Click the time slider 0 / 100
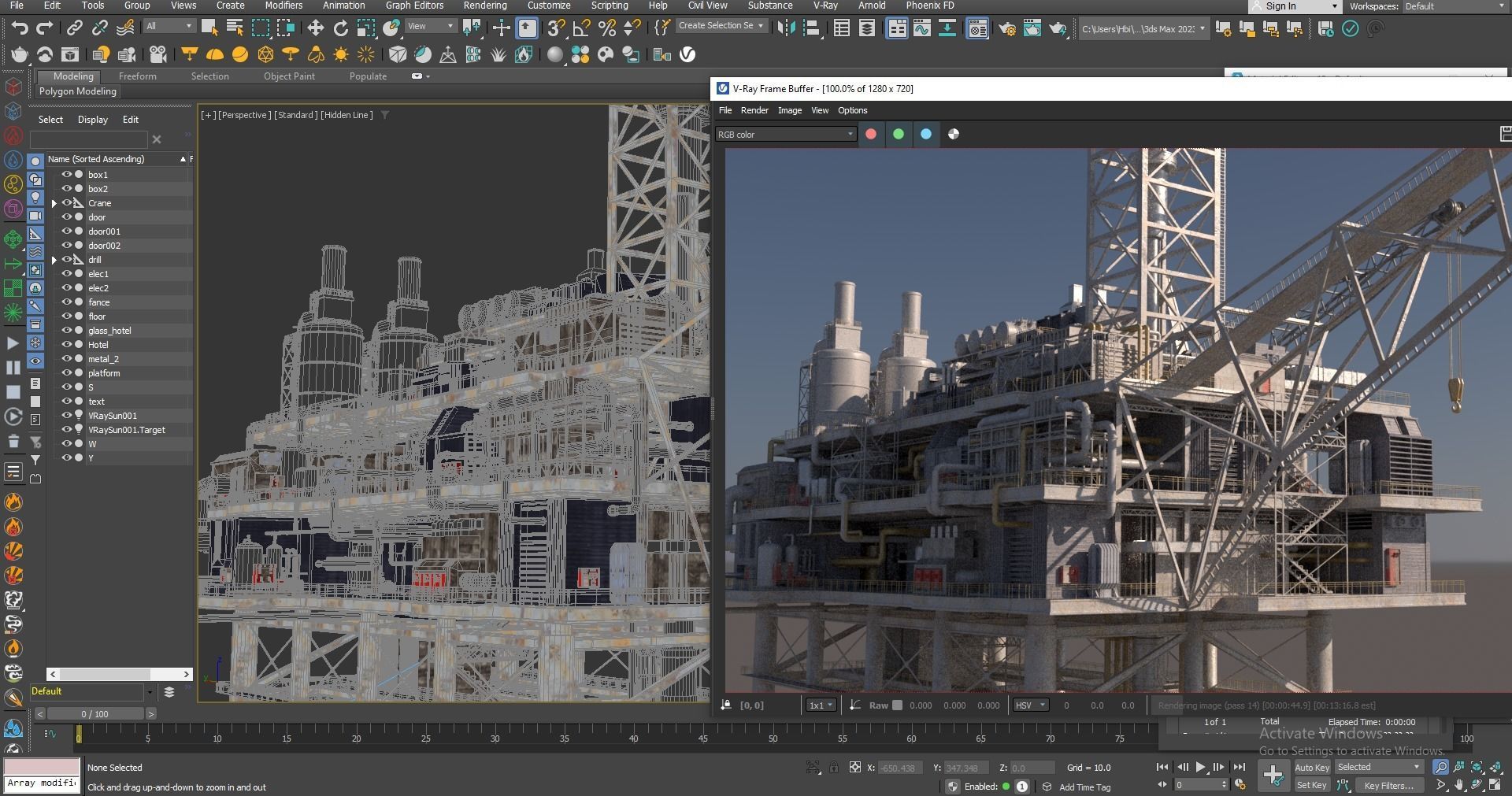This screenshot has height=796, width=1512. click(x=94, y=714)
